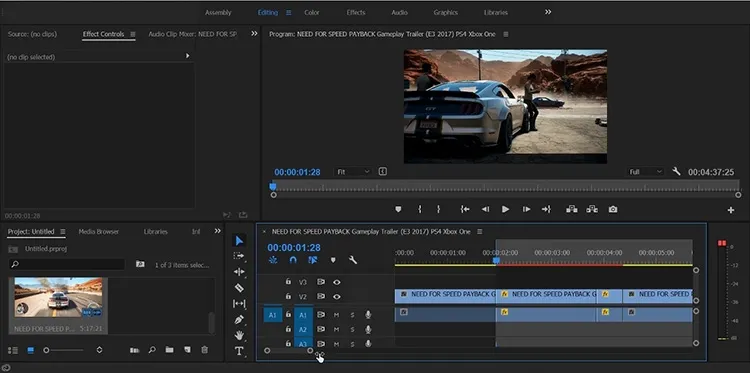The height and width of the screenshot is (373, 750).
Task: Select the Track Select Forward tool
Action: click(239, 256)
